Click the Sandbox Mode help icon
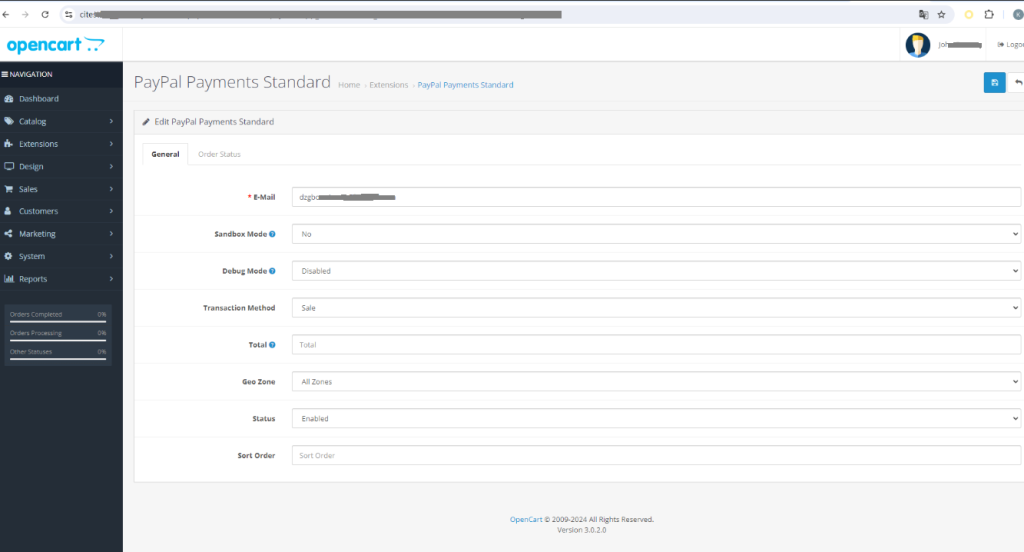This screenshot has width=1024, height=552. (273, 234)
